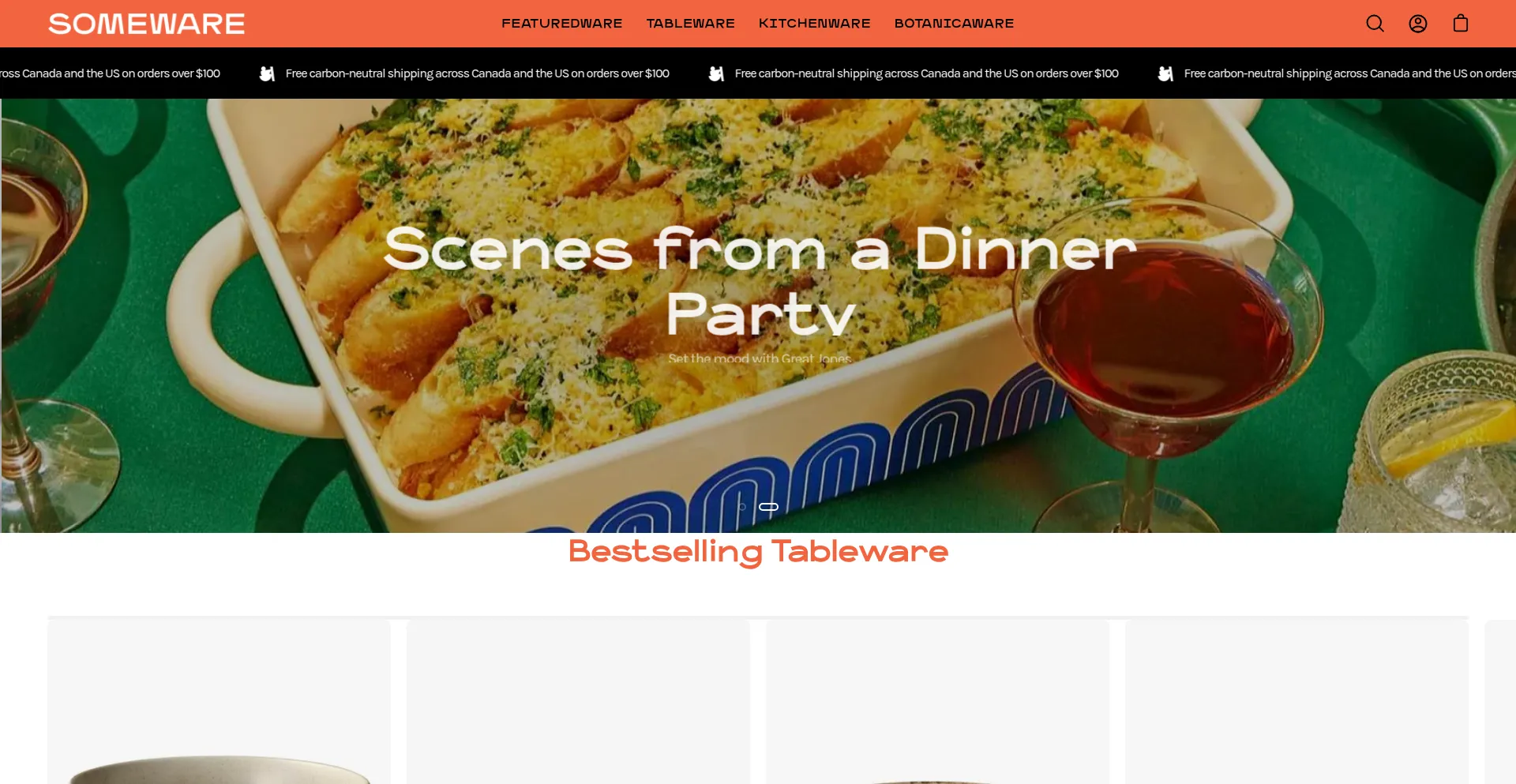Open the TABLEWARE menu
Viewport: 1516px width, 784px height.
coord(691,24)
